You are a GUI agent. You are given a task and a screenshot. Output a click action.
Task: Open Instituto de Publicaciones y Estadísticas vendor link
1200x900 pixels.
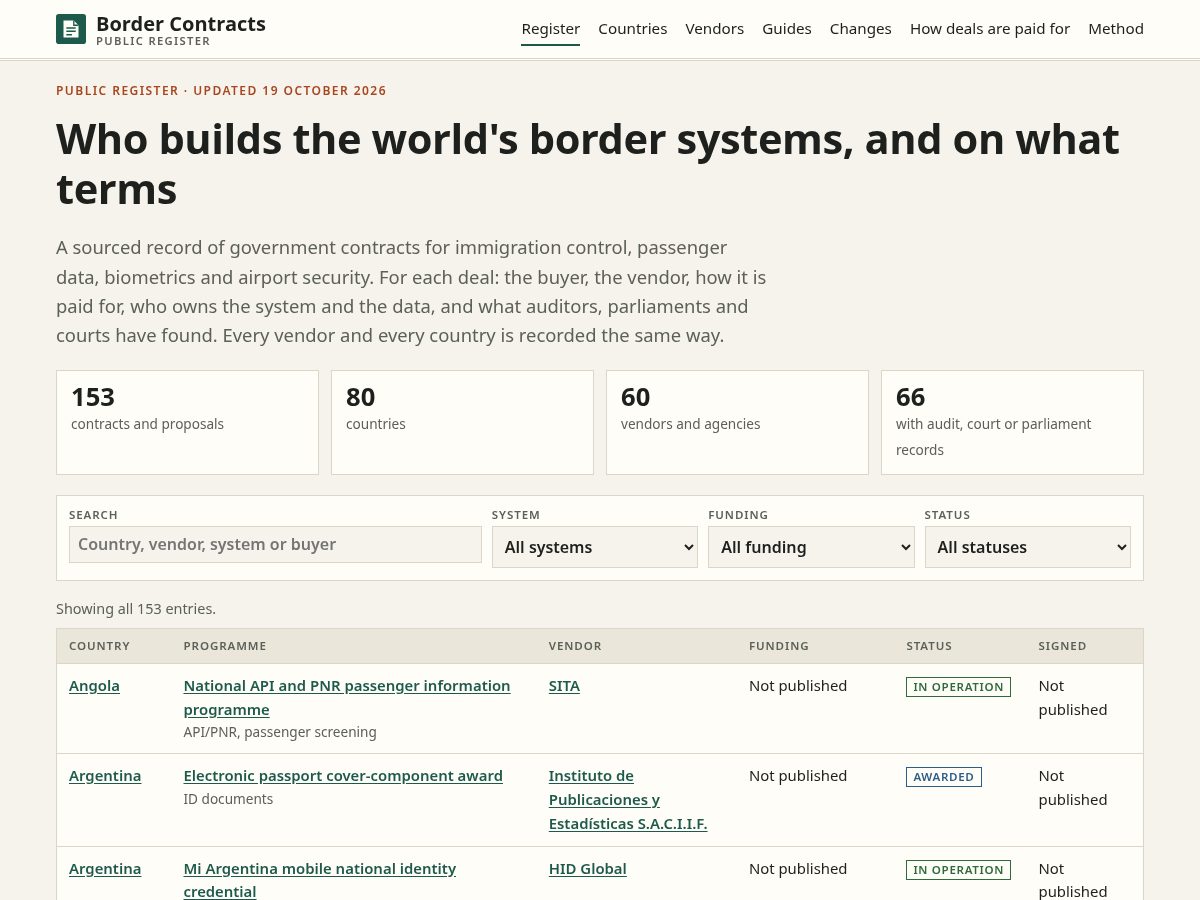628,800
